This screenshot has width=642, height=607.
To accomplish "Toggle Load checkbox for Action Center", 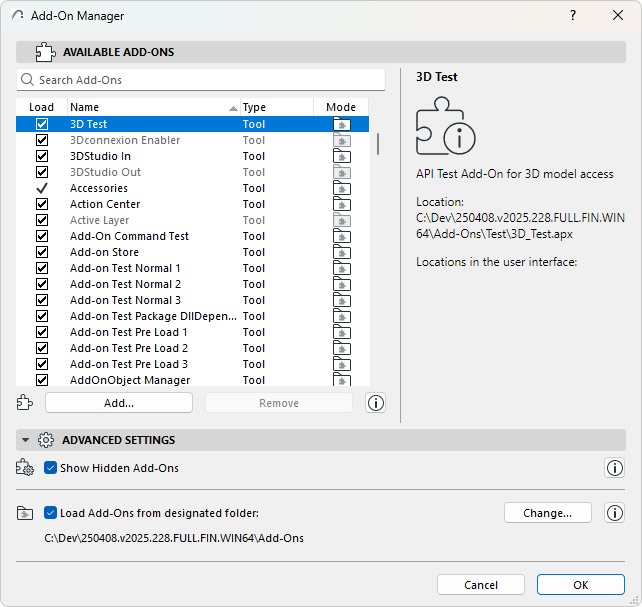I will tap(42, 204).
